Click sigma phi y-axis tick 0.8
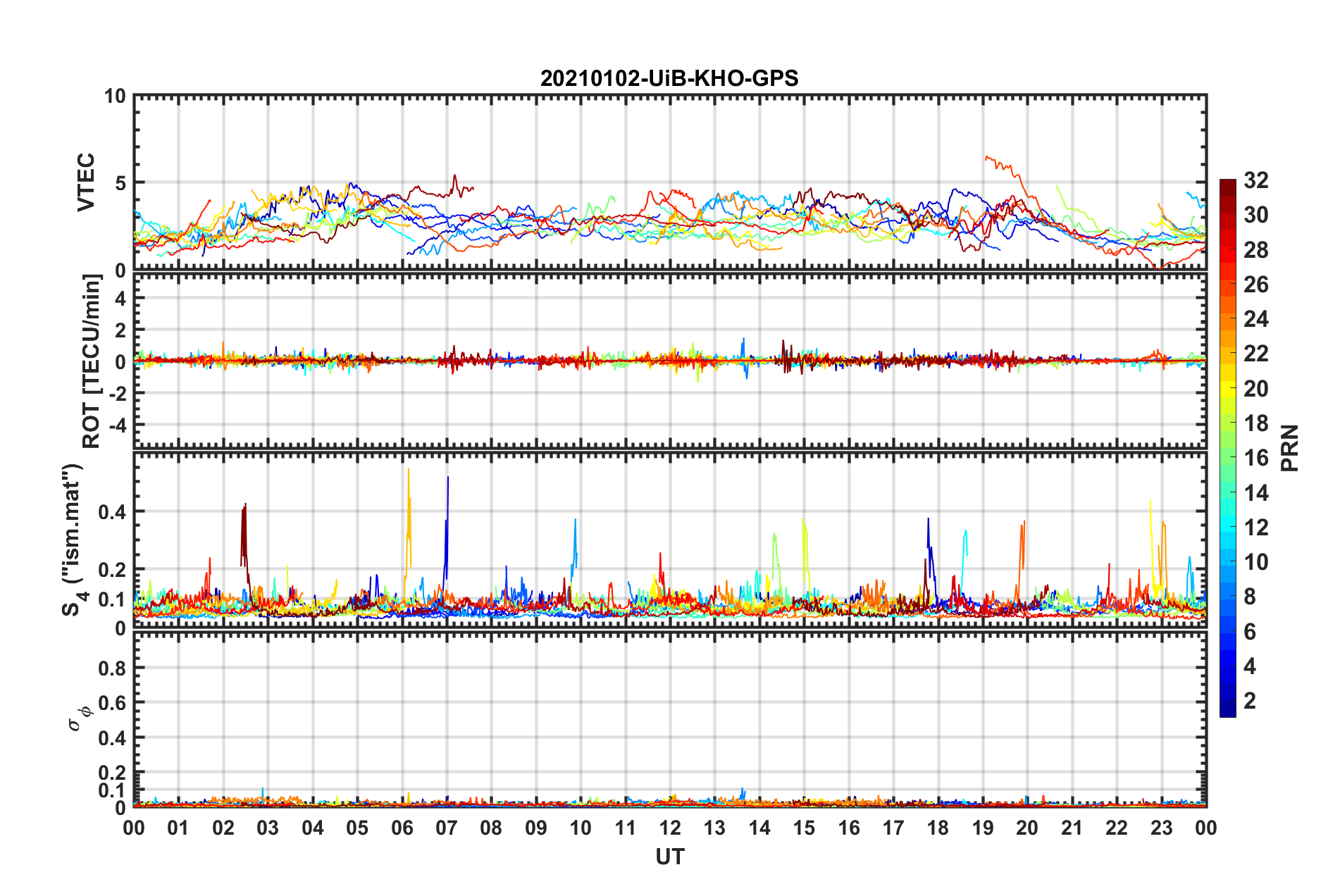This screenshot has height=896, width=1340. (112, 668)
